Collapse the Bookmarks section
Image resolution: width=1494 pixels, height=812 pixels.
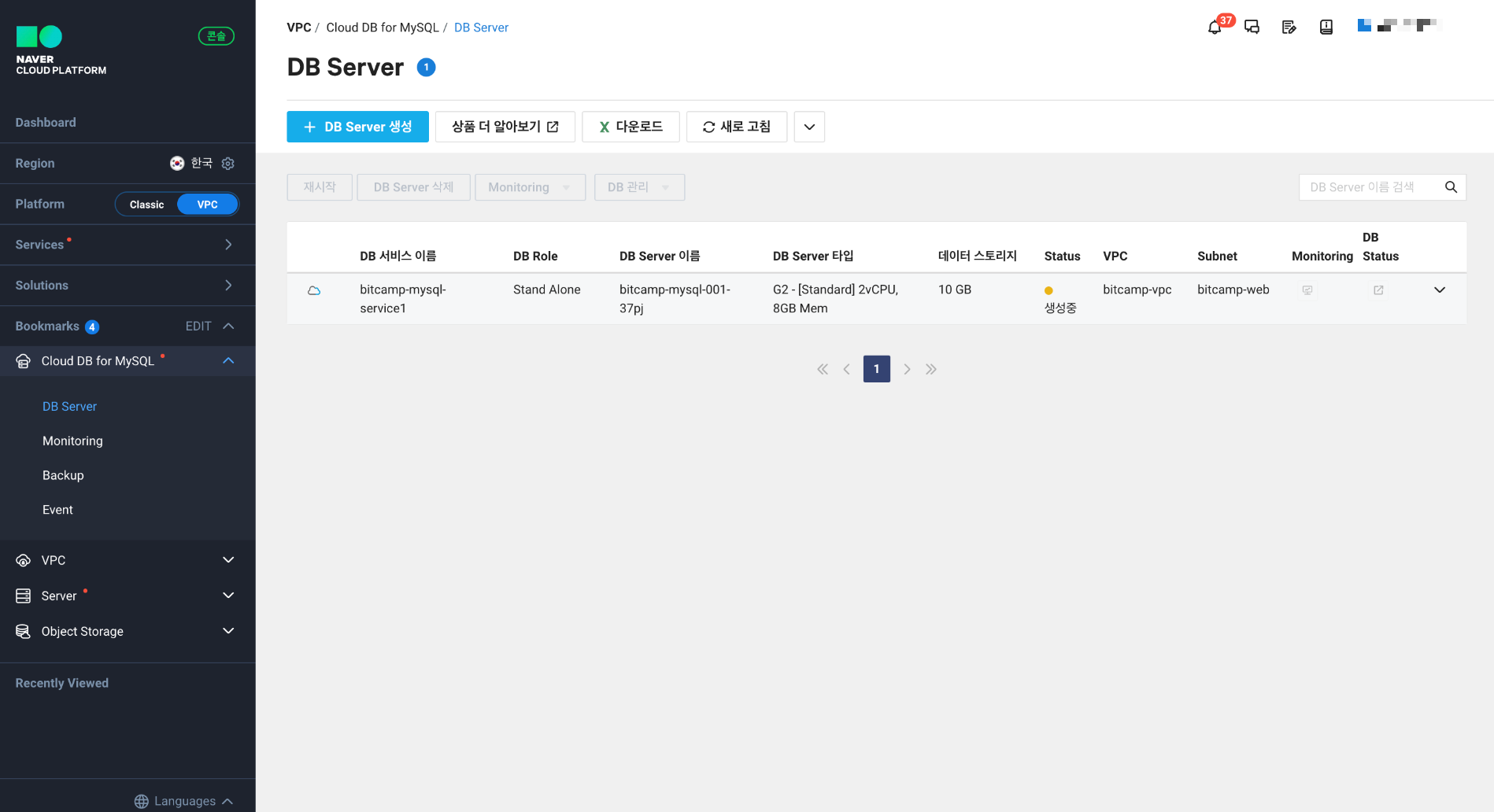(x=228, y=326)
